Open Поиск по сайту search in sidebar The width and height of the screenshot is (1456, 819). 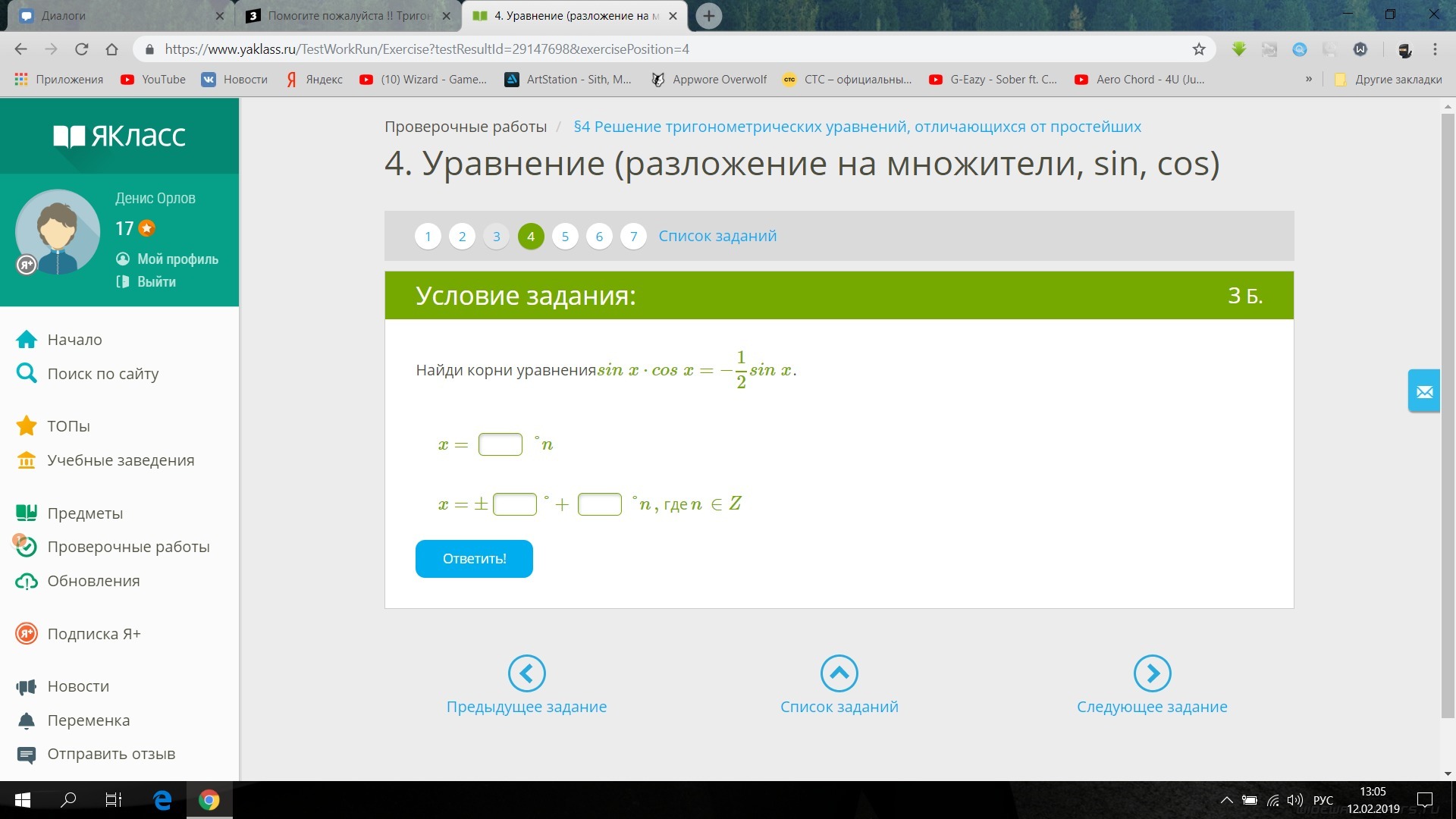(102, 374)
